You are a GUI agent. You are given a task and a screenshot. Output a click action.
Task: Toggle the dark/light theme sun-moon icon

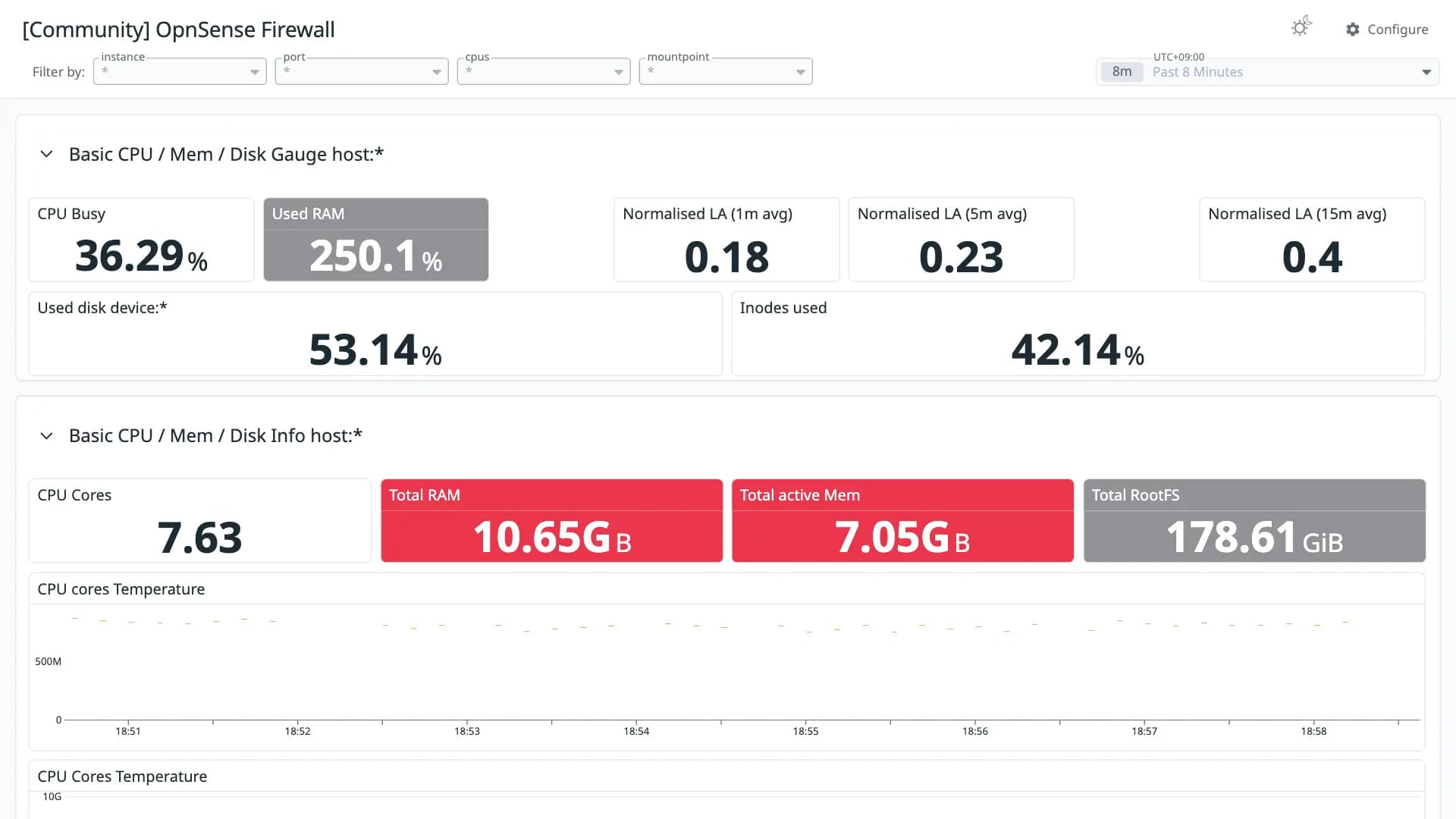point(1301,27)
